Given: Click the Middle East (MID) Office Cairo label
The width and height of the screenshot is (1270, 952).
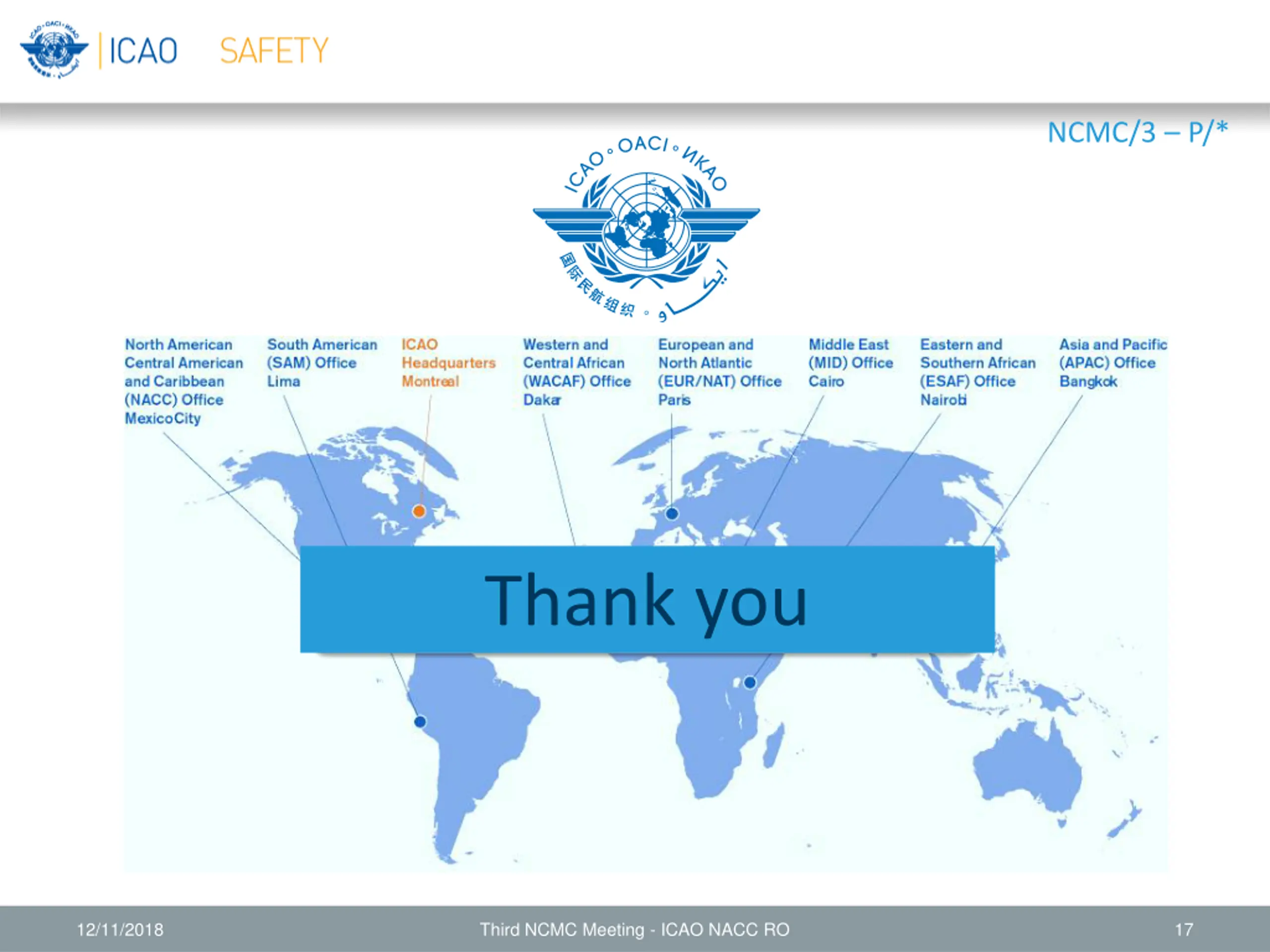Looking at the screenshot, I should tap(851, 362).
